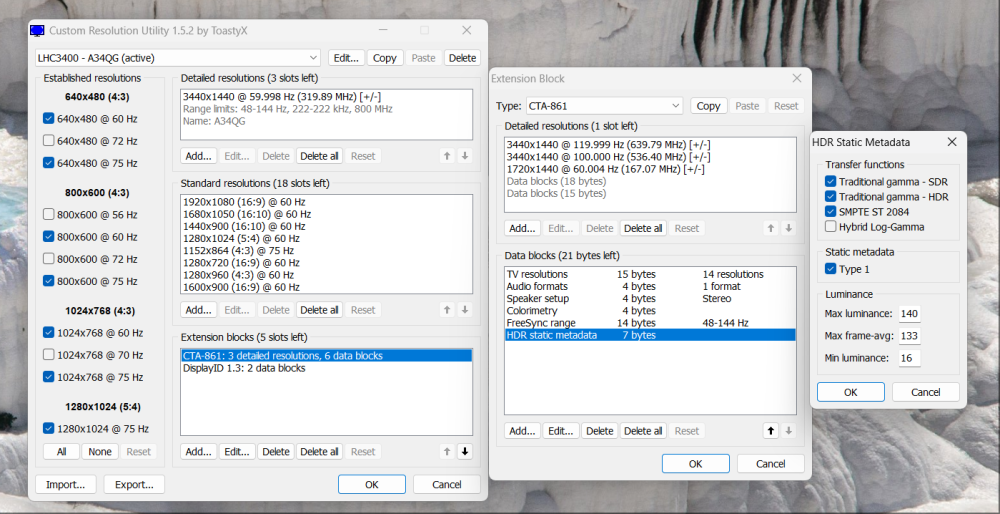Click Import... button

pyautogui.click(x=66, y=485)
